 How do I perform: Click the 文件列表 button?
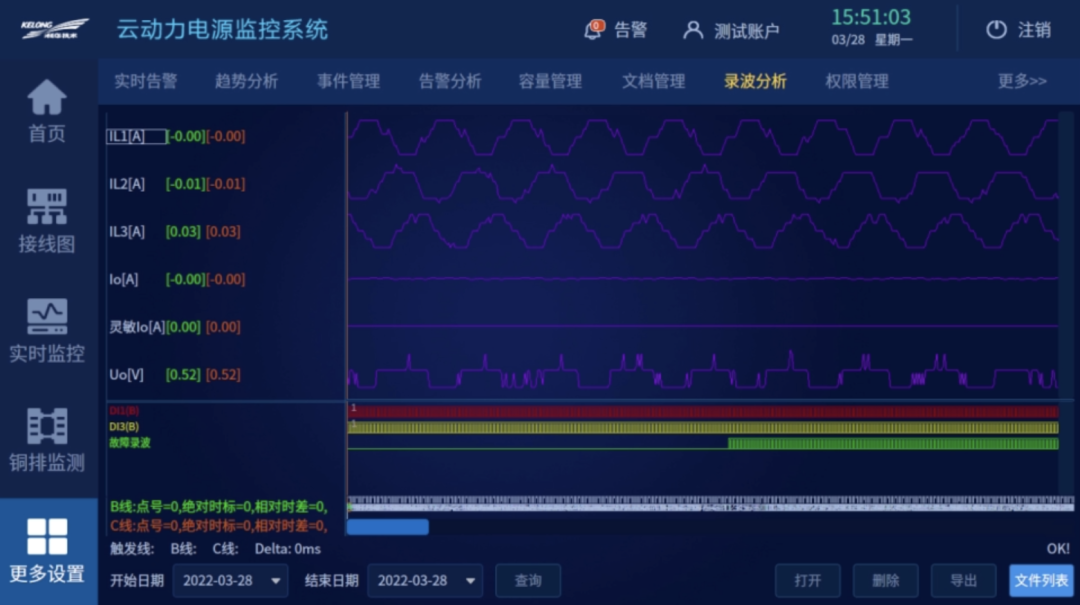(1041, 581)
